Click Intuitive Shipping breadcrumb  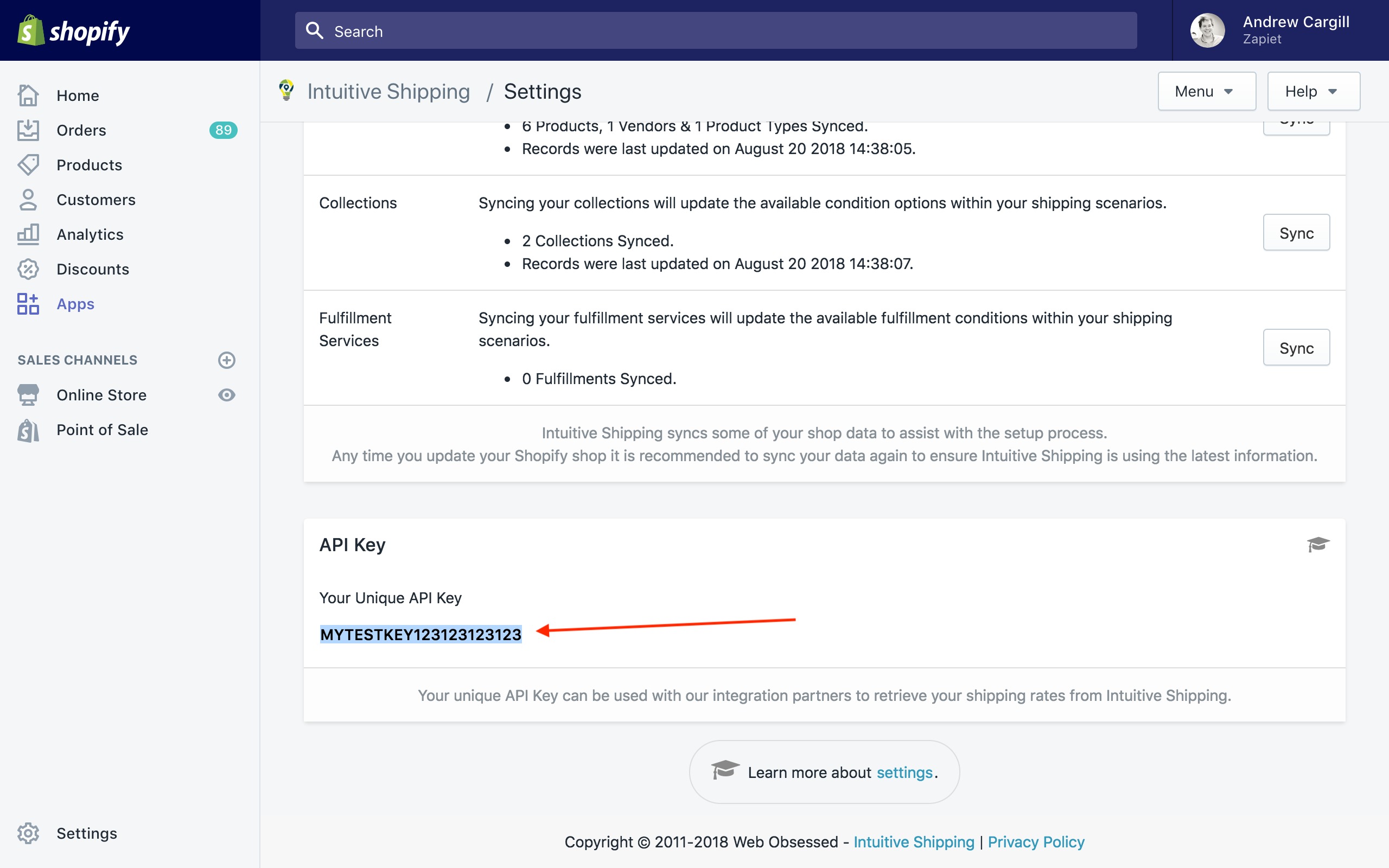(x=388, y=91)
